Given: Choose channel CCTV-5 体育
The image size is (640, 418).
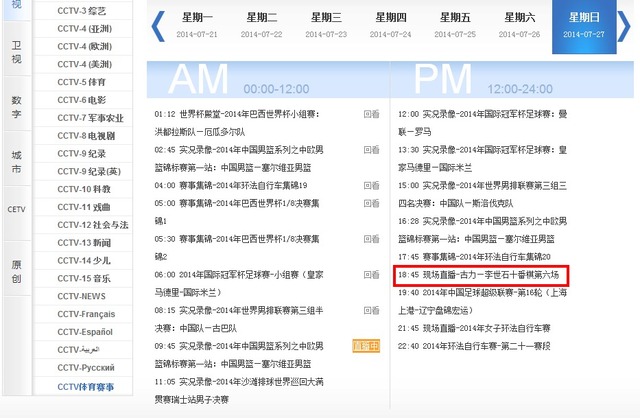Looking at the screenshot, I should [x=83, y=82].
